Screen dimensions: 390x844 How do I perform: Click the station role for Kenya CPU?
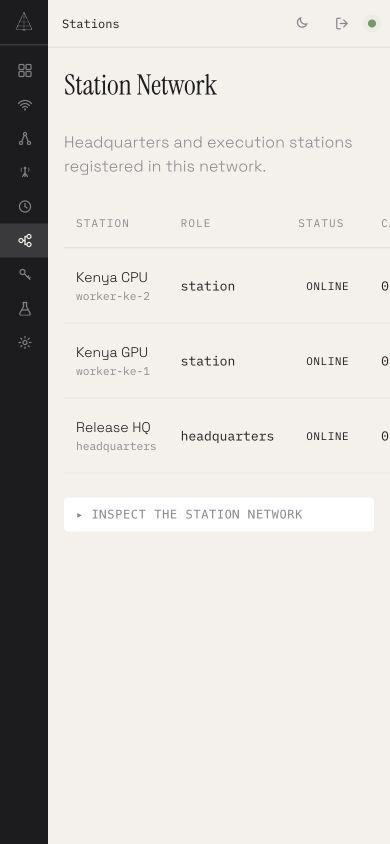[208, 286]
